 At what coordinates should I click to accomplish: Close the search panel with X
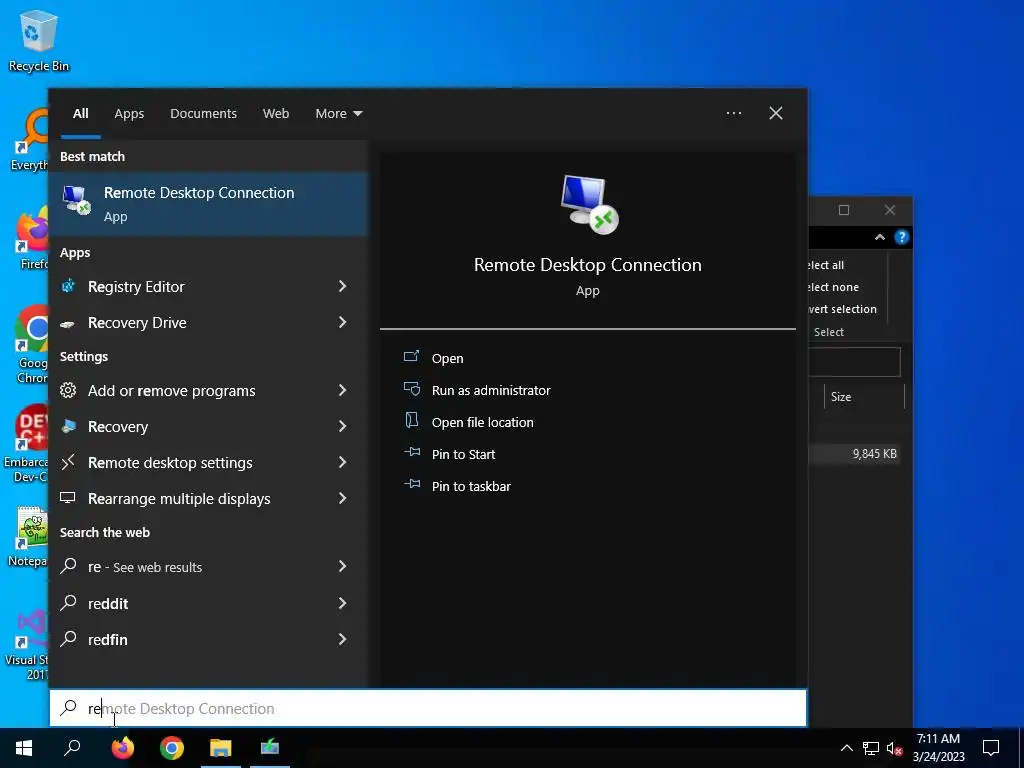776,113
